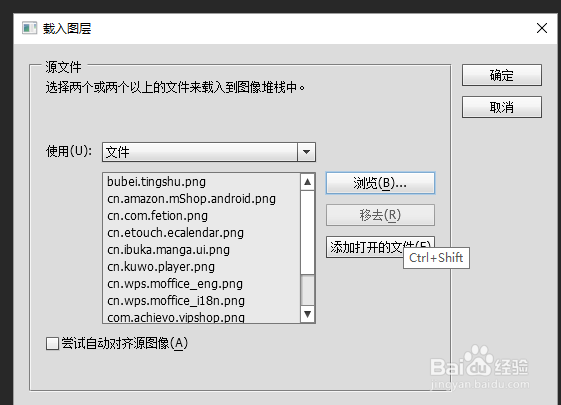Click the 确定 button

click(502, 75)
